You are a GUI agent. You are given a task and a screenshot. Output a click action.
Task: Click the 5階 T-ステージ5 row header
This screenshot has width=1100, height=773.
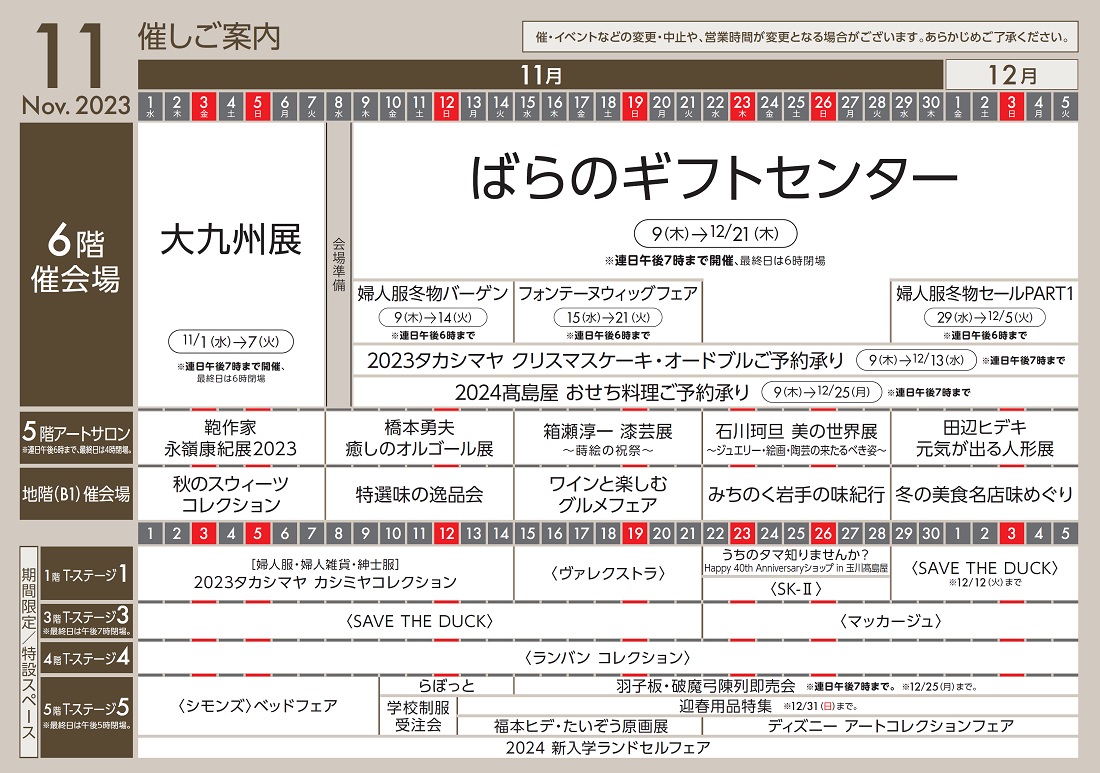coord(87,716)
